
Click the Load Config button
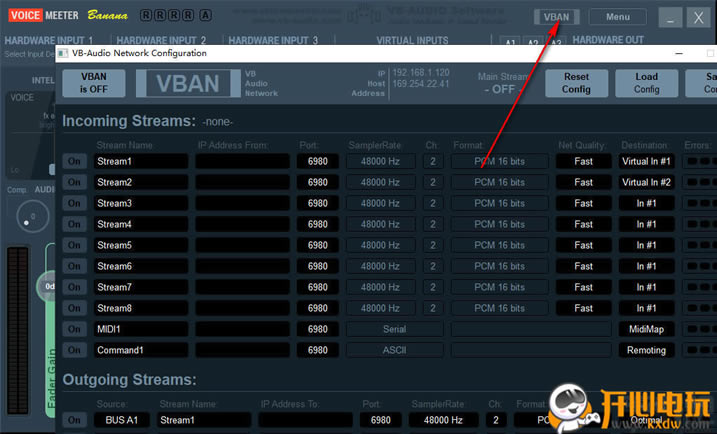(646, 83)
